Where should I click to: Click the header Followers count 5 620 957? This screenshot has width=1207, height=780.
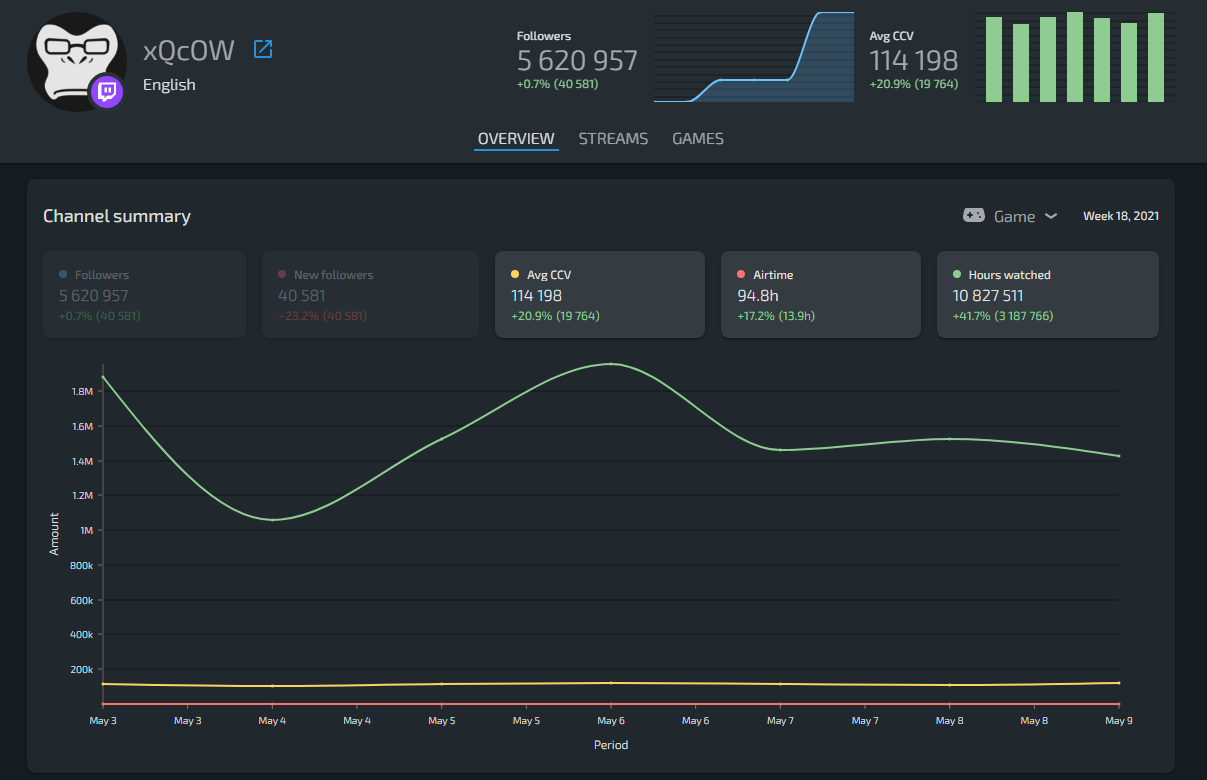(577, 61)
